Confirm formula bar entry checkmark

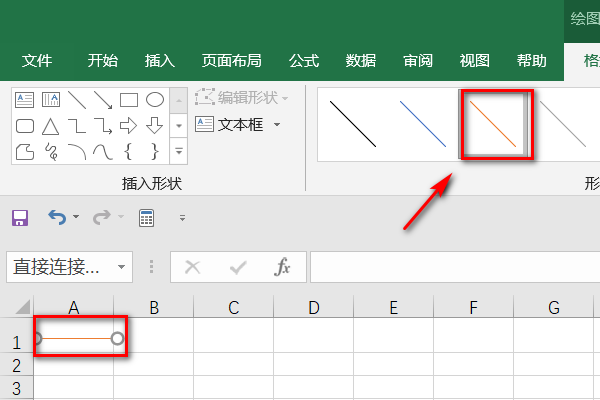pyautogui.click(x=238, y=267)
